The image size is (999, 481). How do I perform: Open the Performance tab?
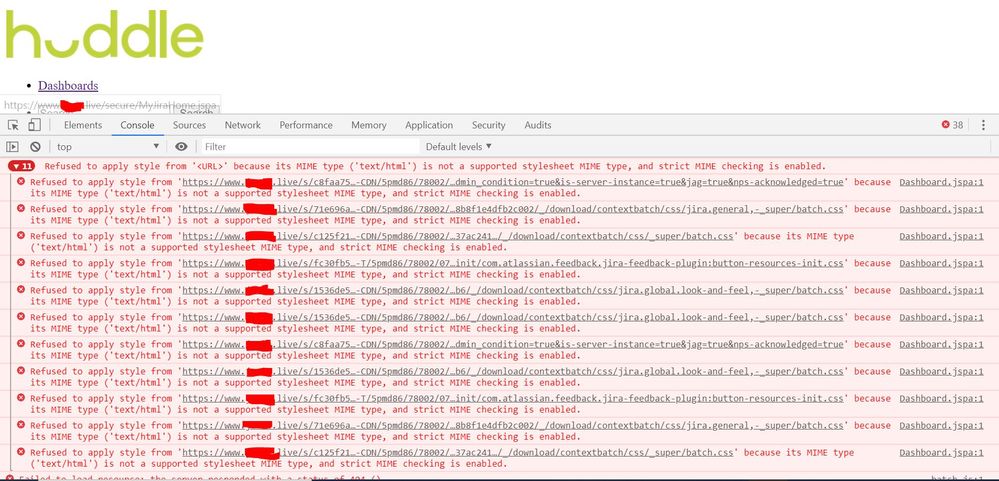click(x=306, y=126)
